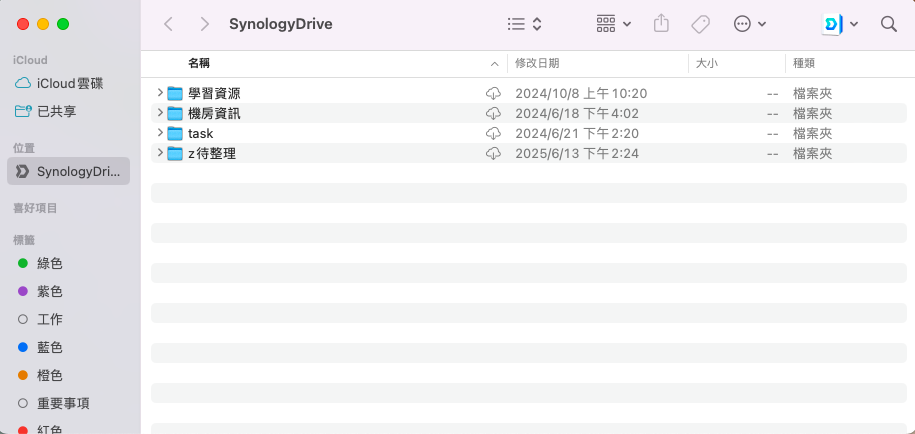Open the list view style dropdown
The image size is (915, 434).
tap(524, 24)
